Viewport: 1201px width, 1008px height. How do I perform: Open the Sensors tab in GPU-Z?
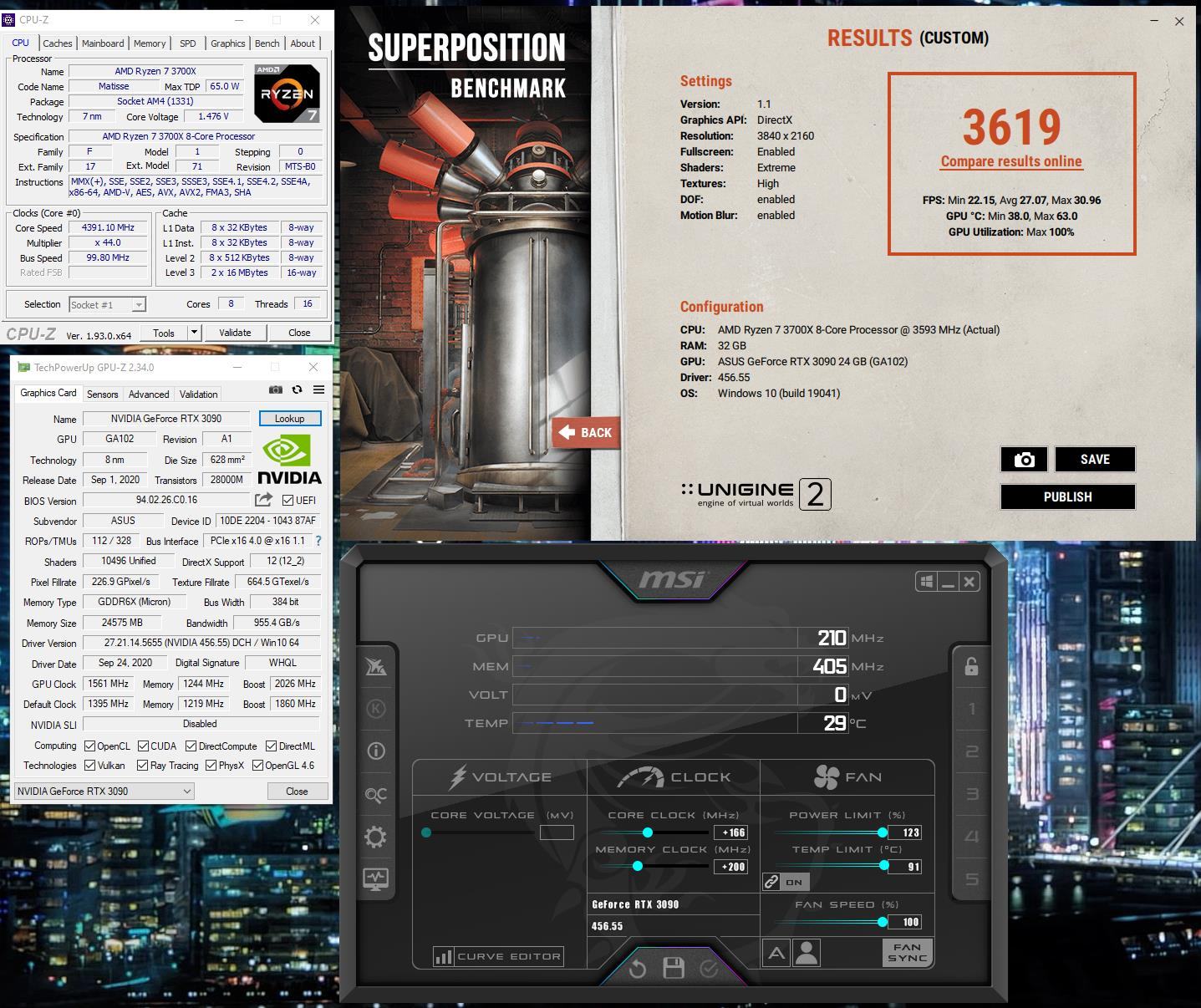point(102,395)
